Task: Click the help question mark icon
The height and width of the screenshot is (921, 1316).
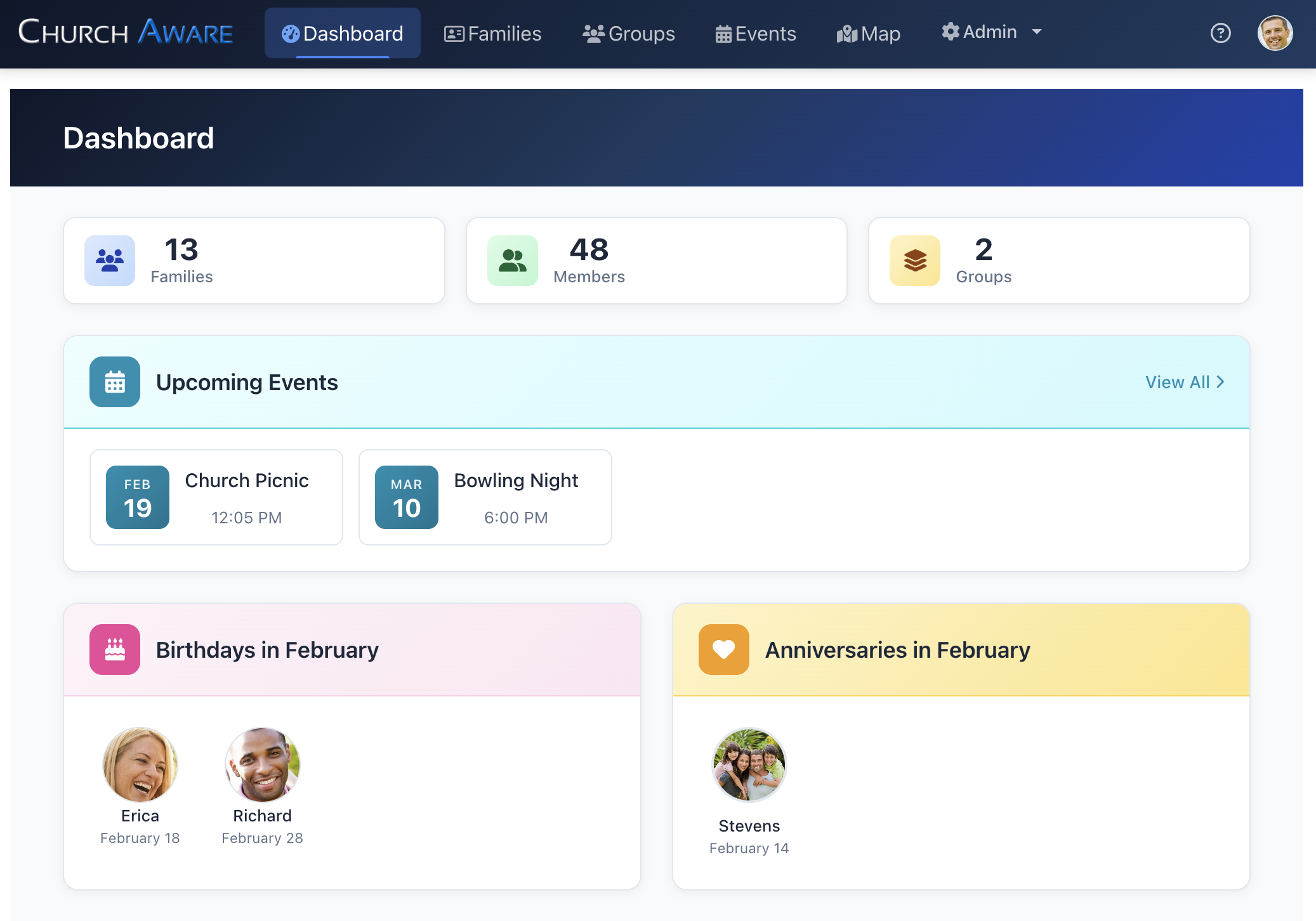Action: pyautogui.click(x=1220, y=33)
